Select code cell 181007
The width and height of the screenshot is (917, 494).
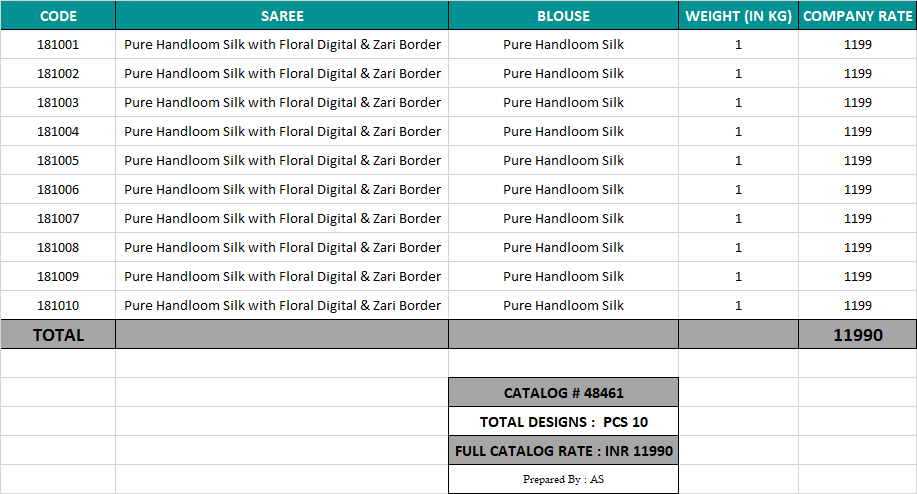click(x=58, y=218)
